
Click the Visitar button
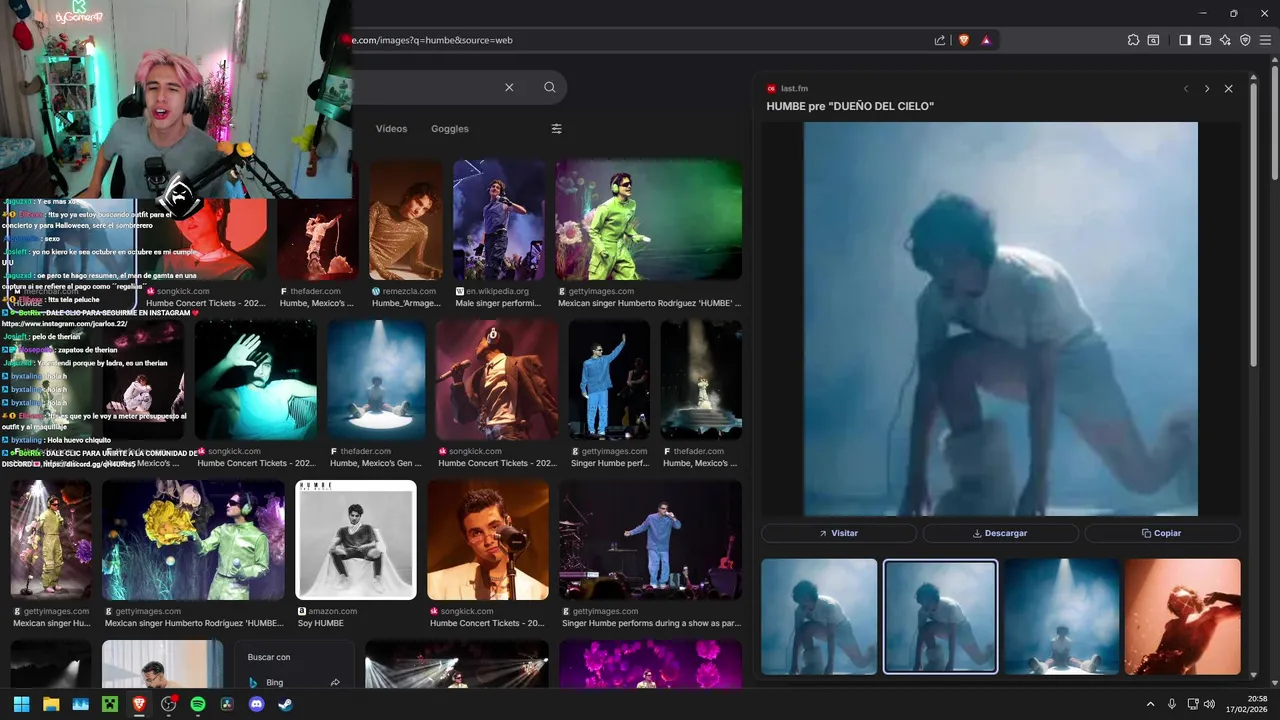(x=839, y=533)
